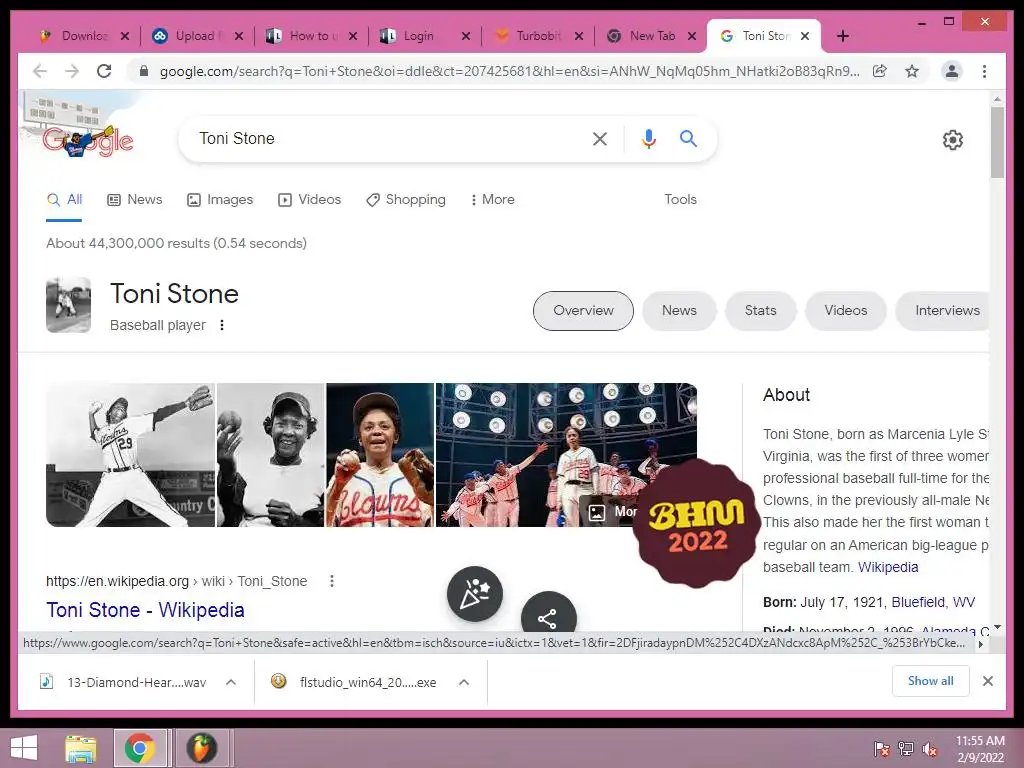This screenshot has width=1024, height=768.
Task: Open Chrome three-dot menu
Action: [984, 71]
